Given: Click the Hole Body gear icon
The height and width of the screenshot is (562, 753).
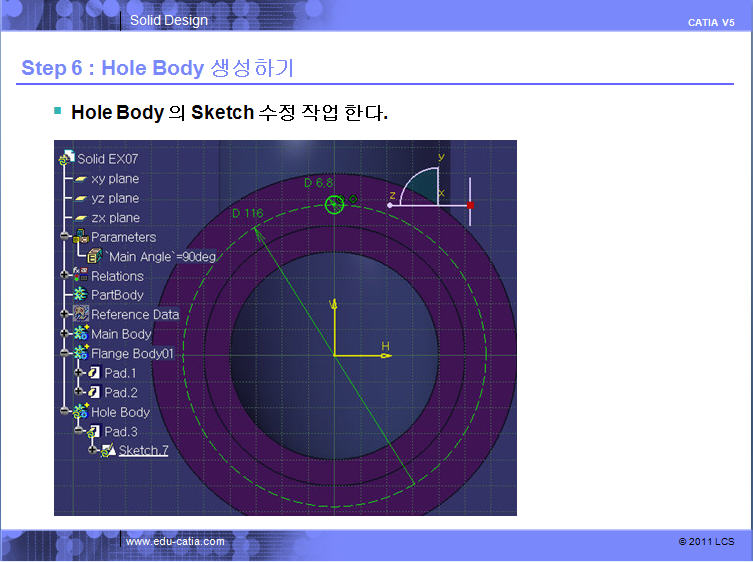Looking at the screenshot, I should point(81,411).
